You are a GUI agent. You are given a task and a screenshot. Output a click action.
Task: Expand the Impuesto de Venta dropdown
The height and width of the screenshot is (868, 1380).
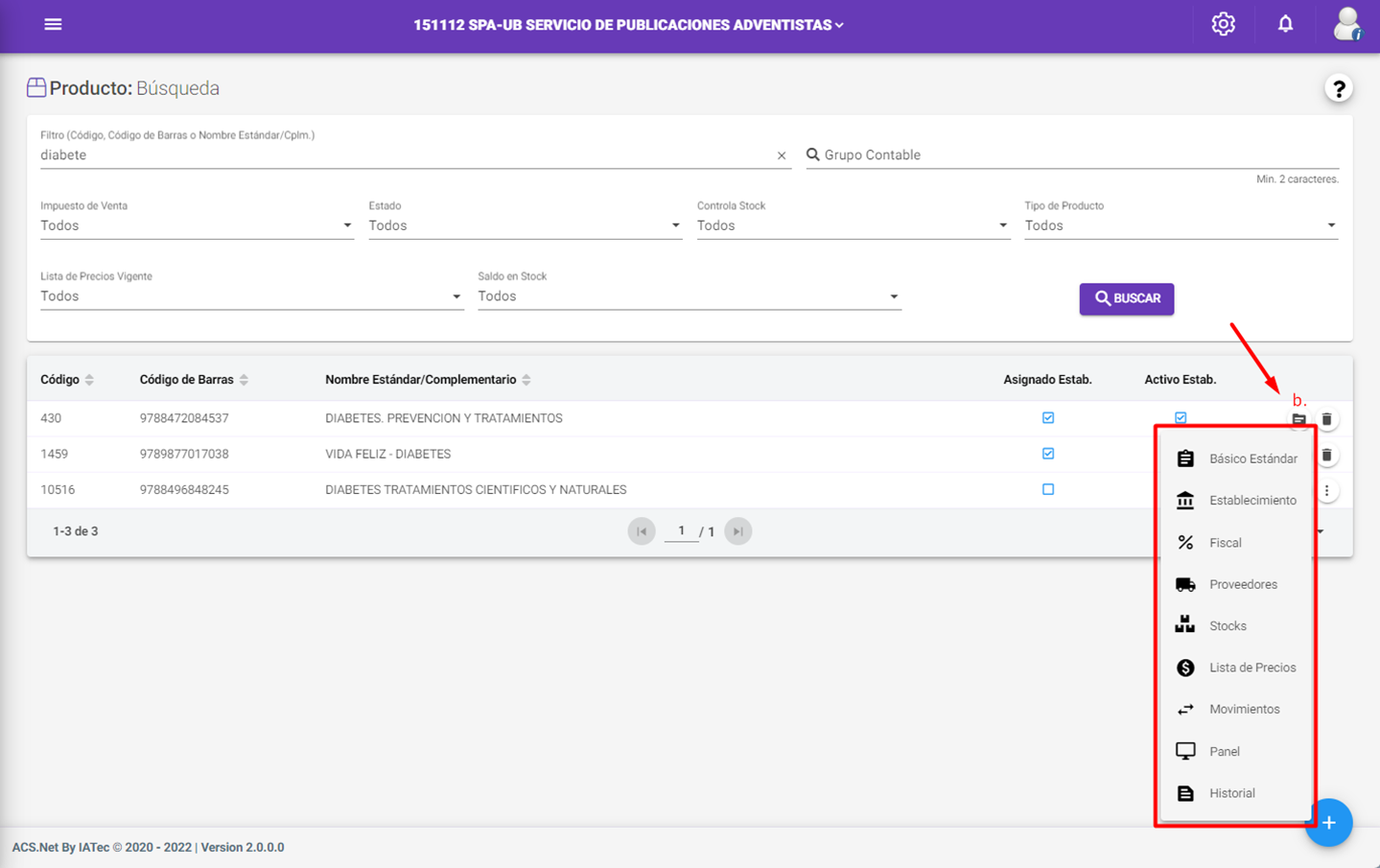[x=197, y=226]
